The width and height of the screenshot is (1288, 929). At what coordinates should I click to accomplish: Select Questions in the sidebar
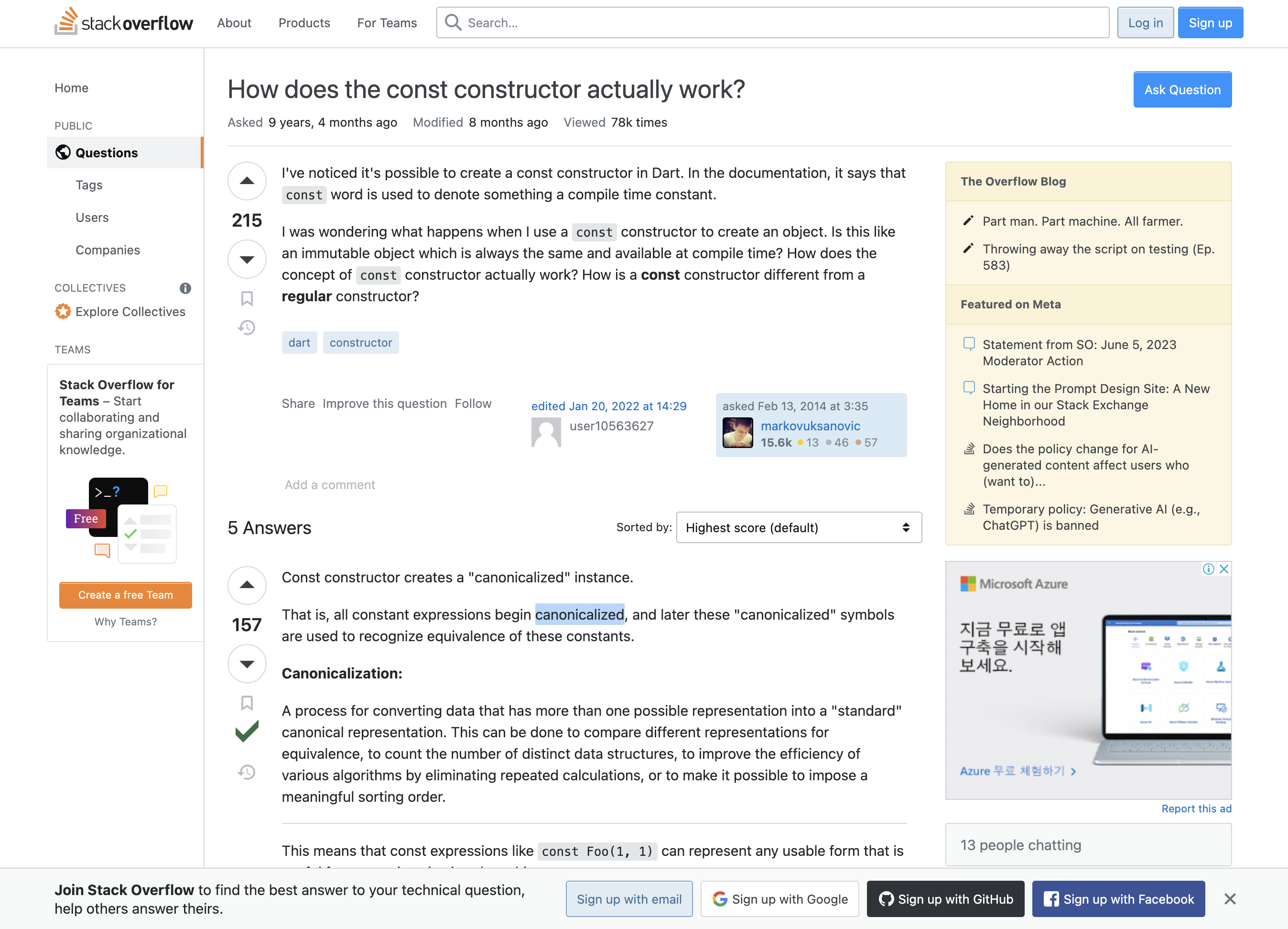coord(125,152)
